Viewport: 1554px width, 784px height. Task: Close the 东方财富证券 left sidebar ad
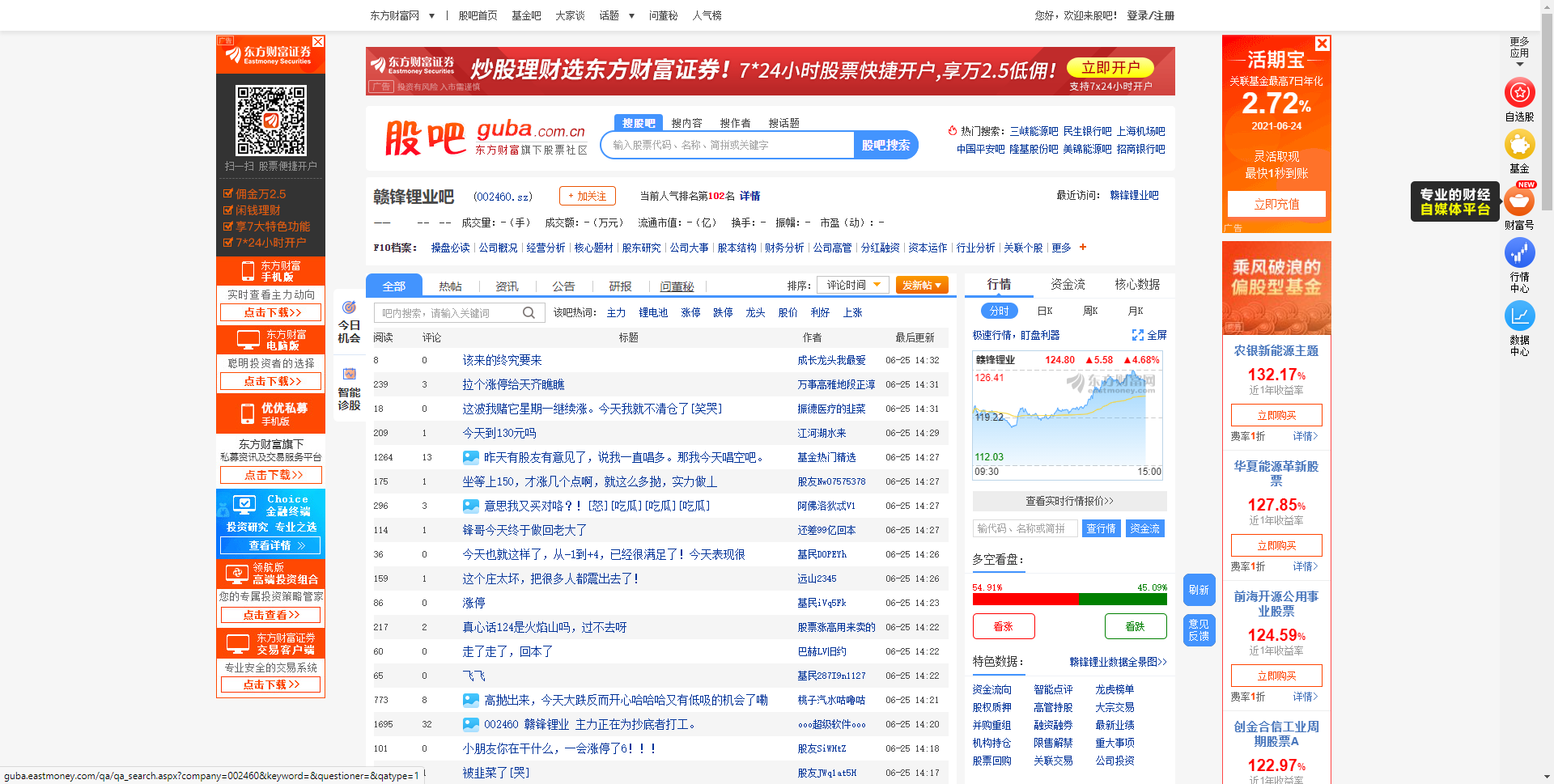(318, 41)
